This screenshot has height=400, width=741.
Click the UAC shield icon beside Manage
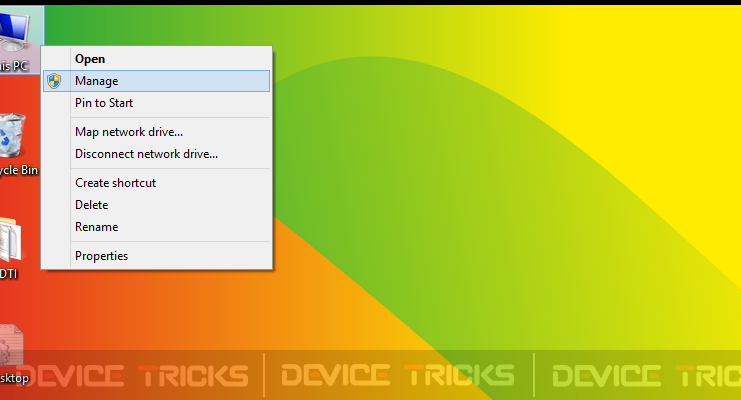click(x=54, y=81)
